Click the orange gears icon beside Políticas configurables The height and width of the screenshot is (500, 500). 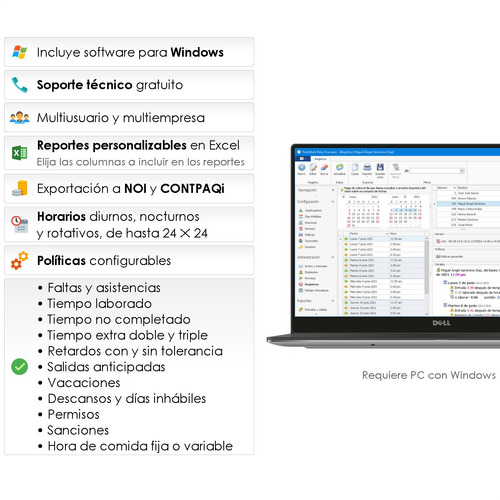[19, 260]
